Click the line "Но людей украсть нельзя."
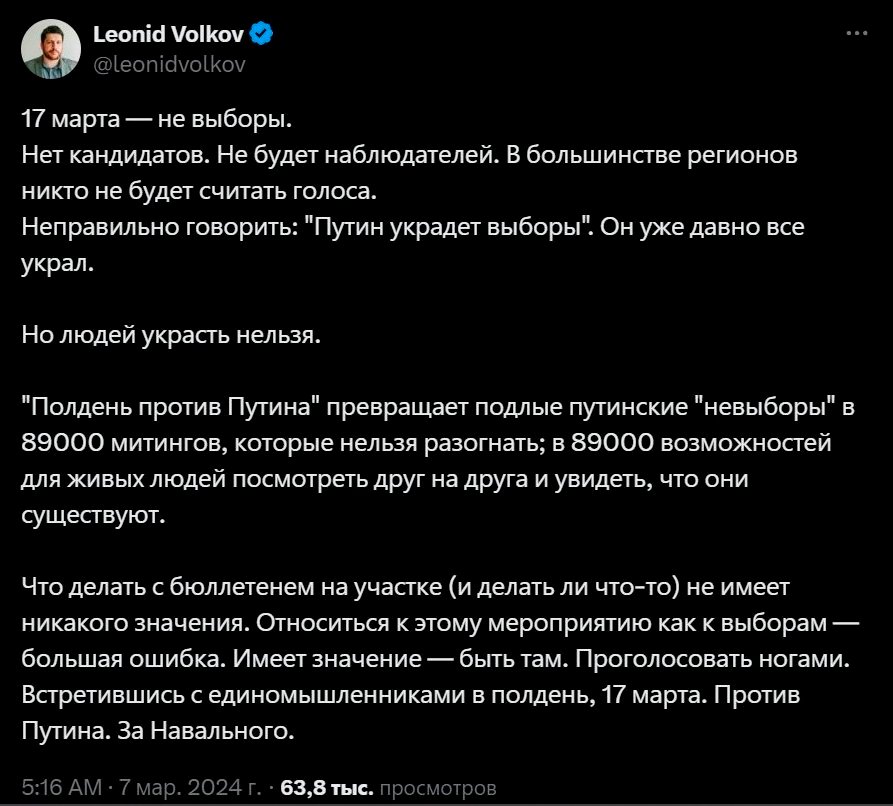The image size is (893, 806). [x=172, y=334]
